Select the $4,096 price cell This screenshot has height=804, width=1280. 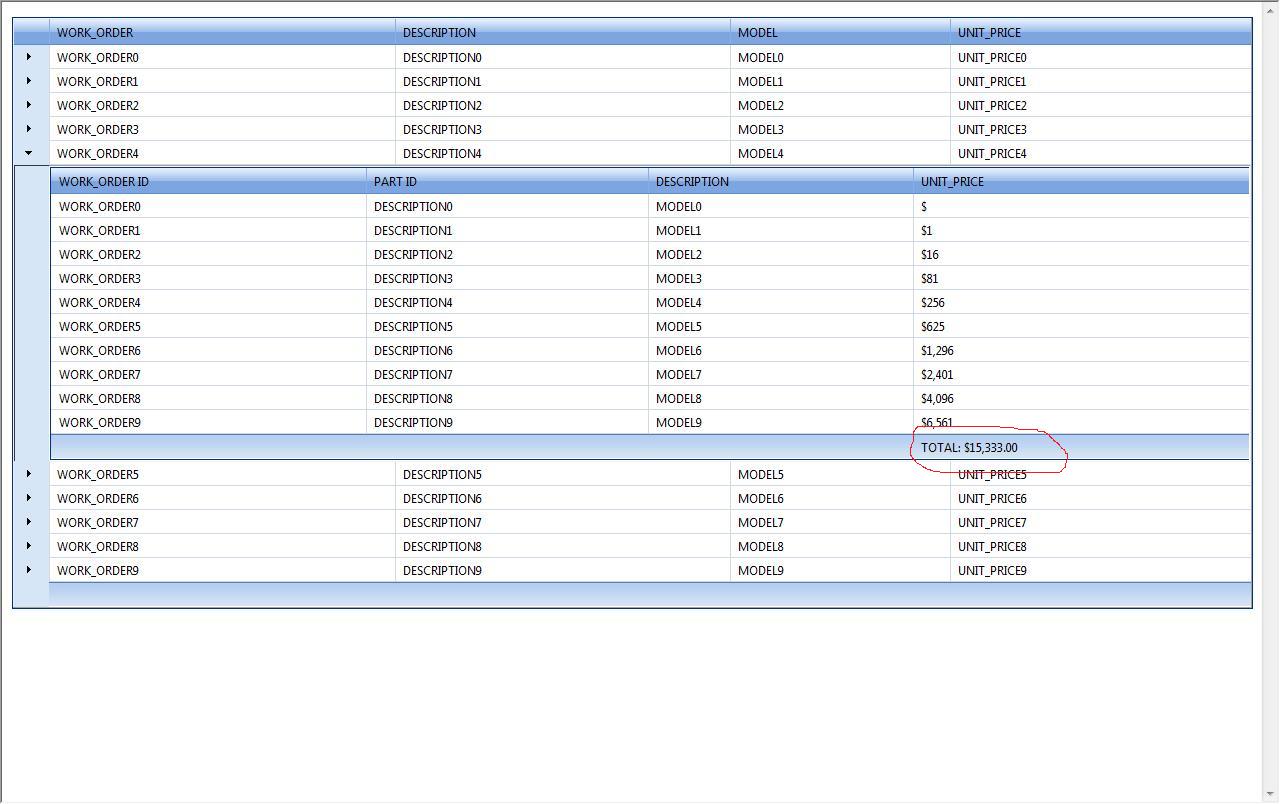point(1081,398)
